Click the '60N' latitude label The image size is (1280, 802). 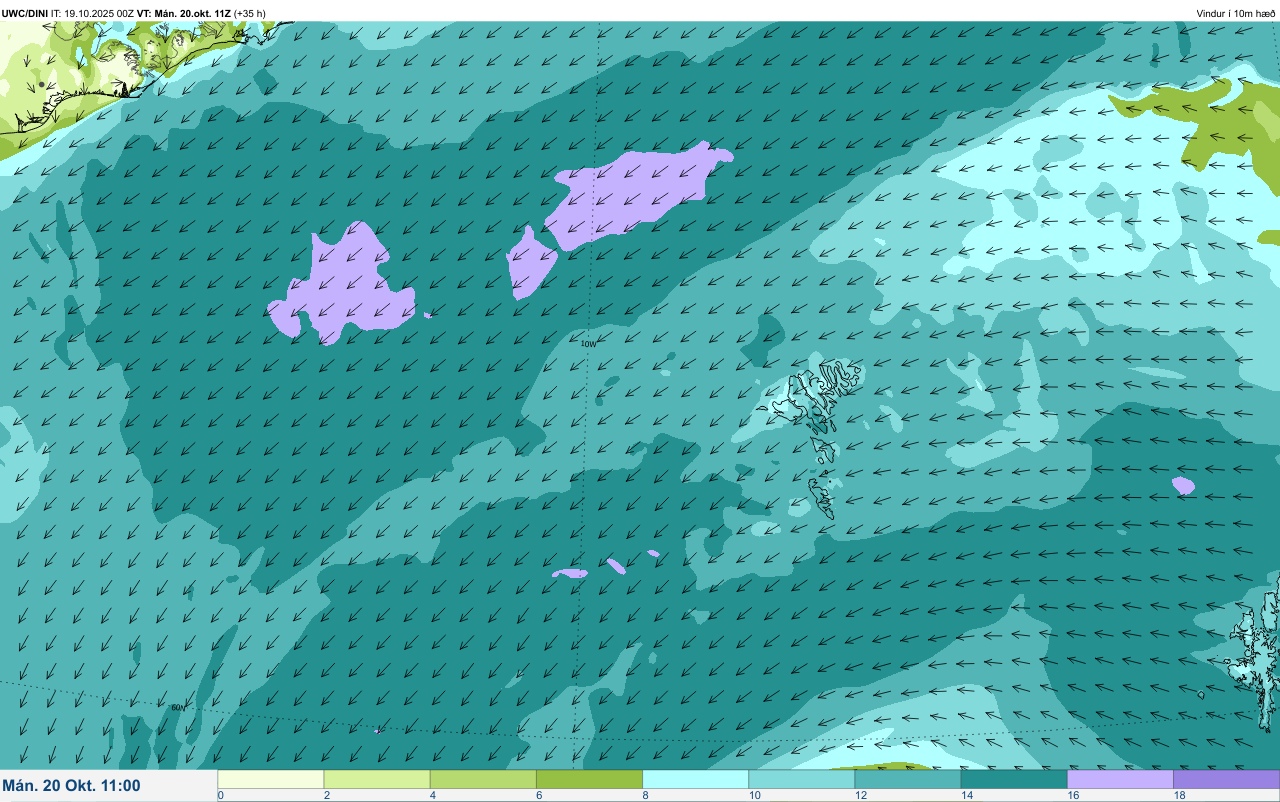[177, 708]
